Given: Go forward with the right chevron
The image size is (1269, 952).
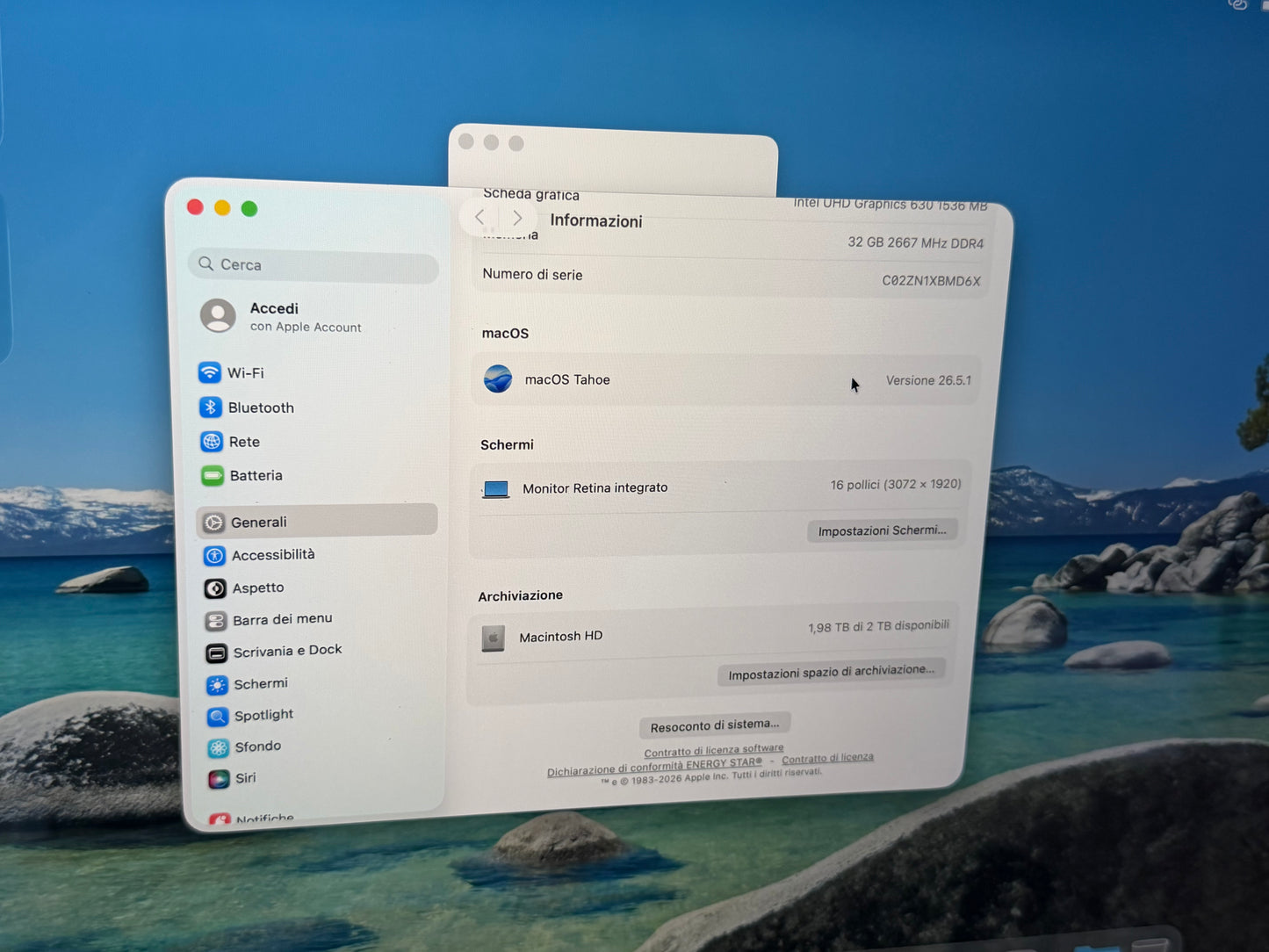Looking at the screenshot, I should pos(517,218).
